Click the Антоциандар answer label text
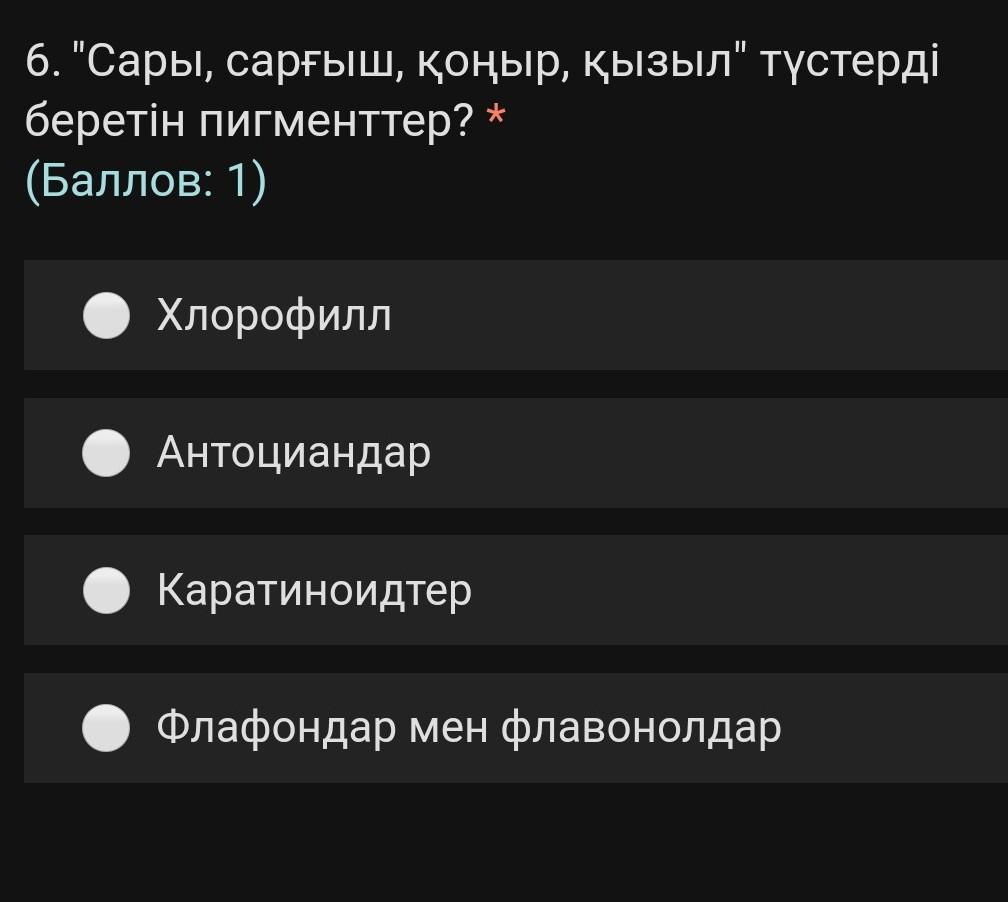 294,454
